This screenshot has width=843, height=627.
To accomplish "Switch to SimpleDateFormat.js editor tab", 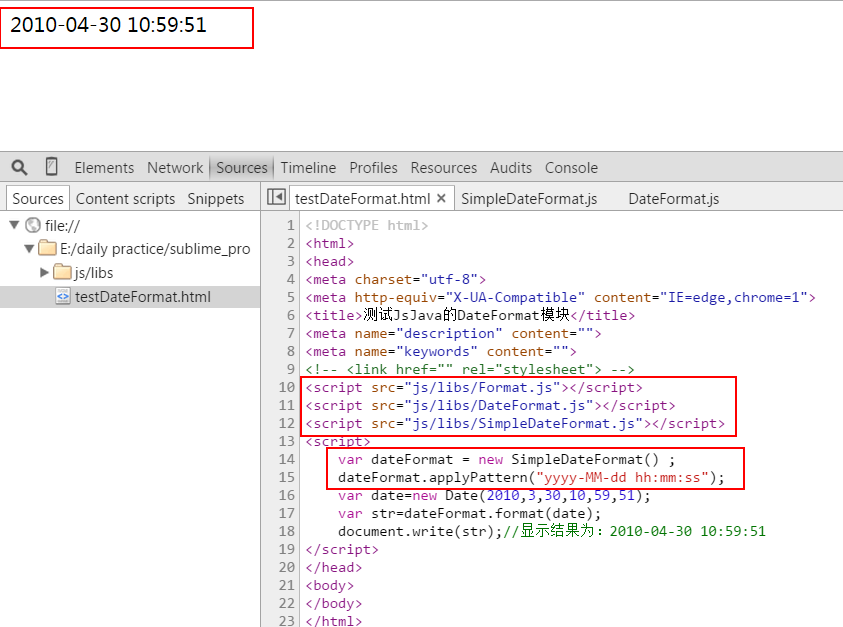I will [x=529, y=198].
